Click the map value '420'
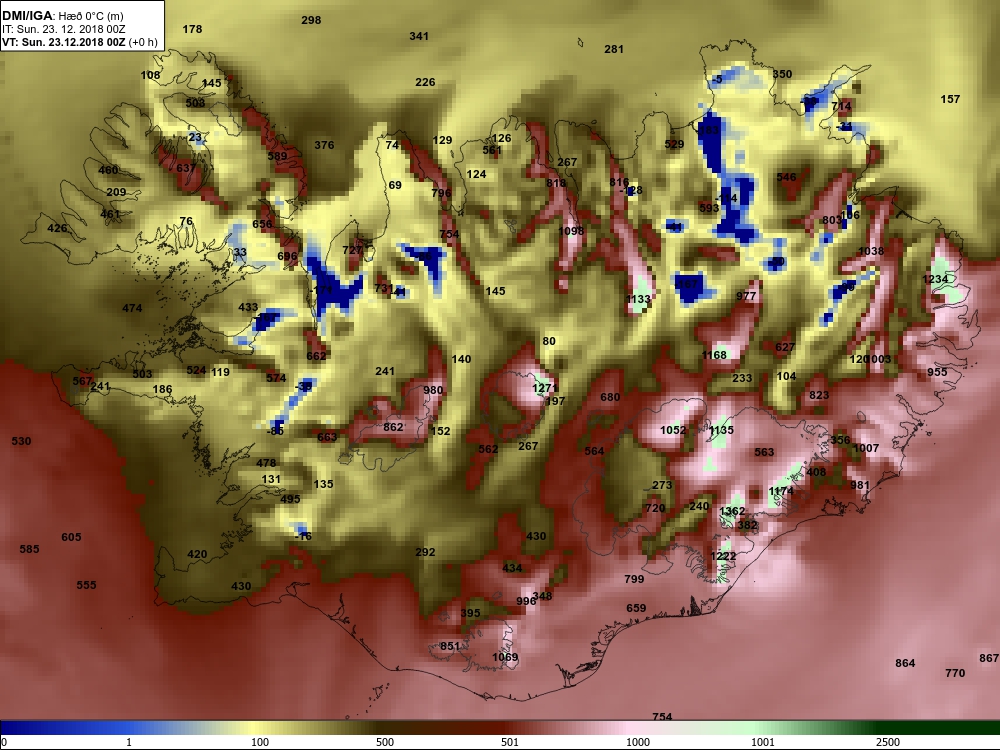Image resolution: width=1000 pixels, height=750 pixels. point(197,554)
